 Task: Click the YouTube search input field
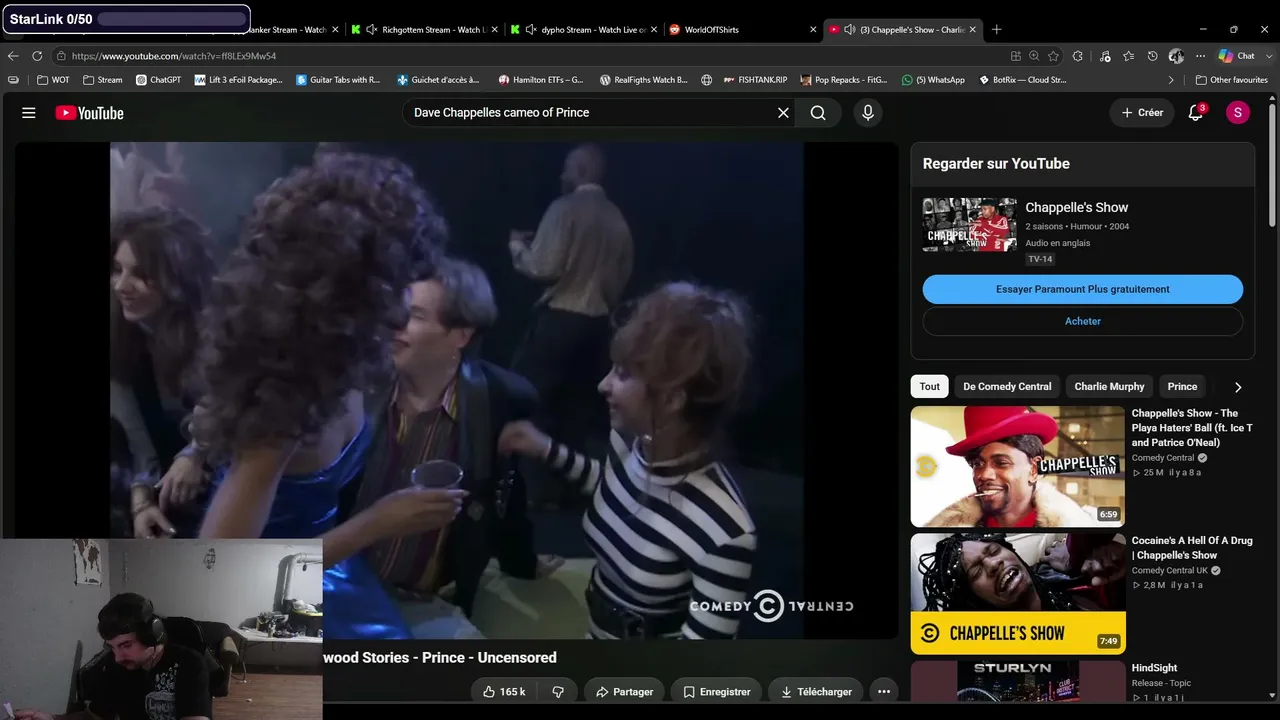click(590, 113)
